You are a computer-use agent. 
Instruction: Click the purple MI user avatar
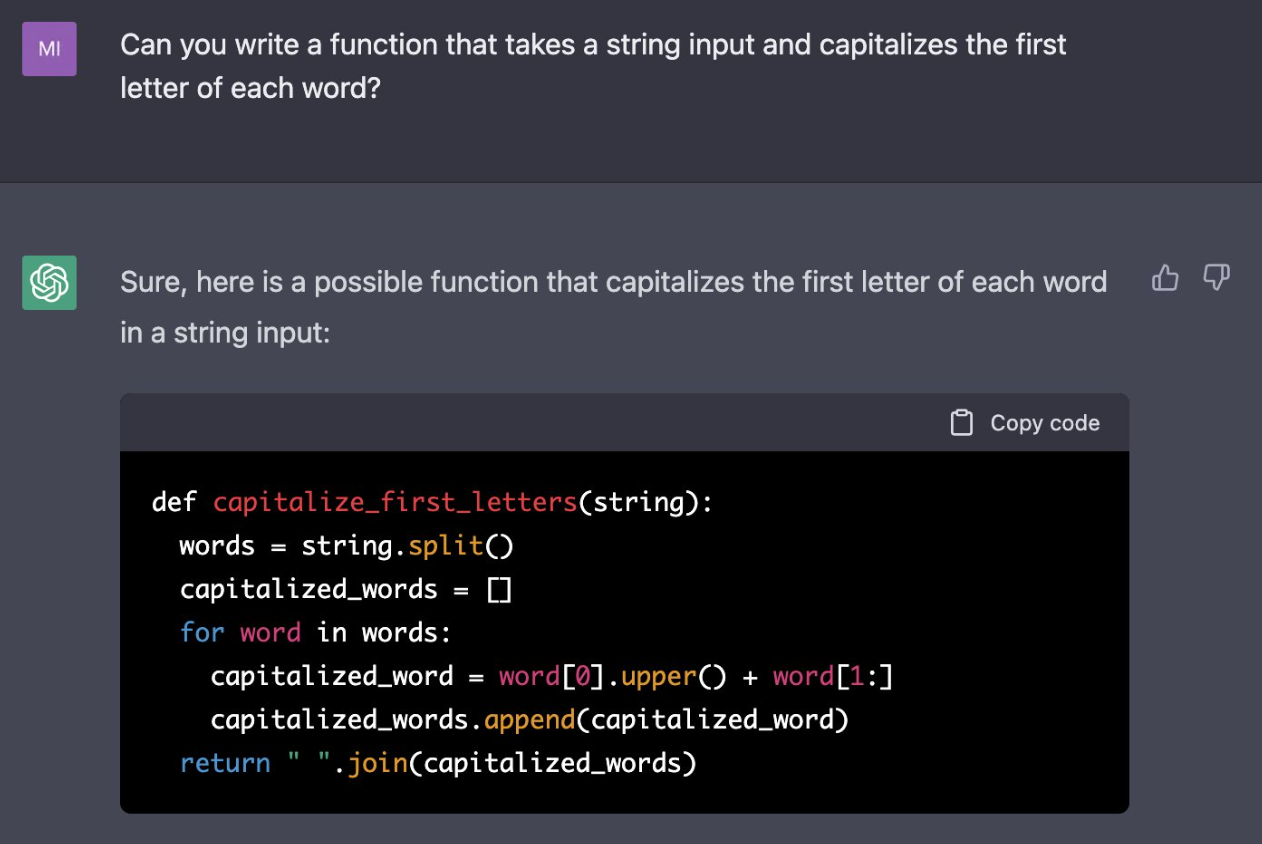coord(49,49)
